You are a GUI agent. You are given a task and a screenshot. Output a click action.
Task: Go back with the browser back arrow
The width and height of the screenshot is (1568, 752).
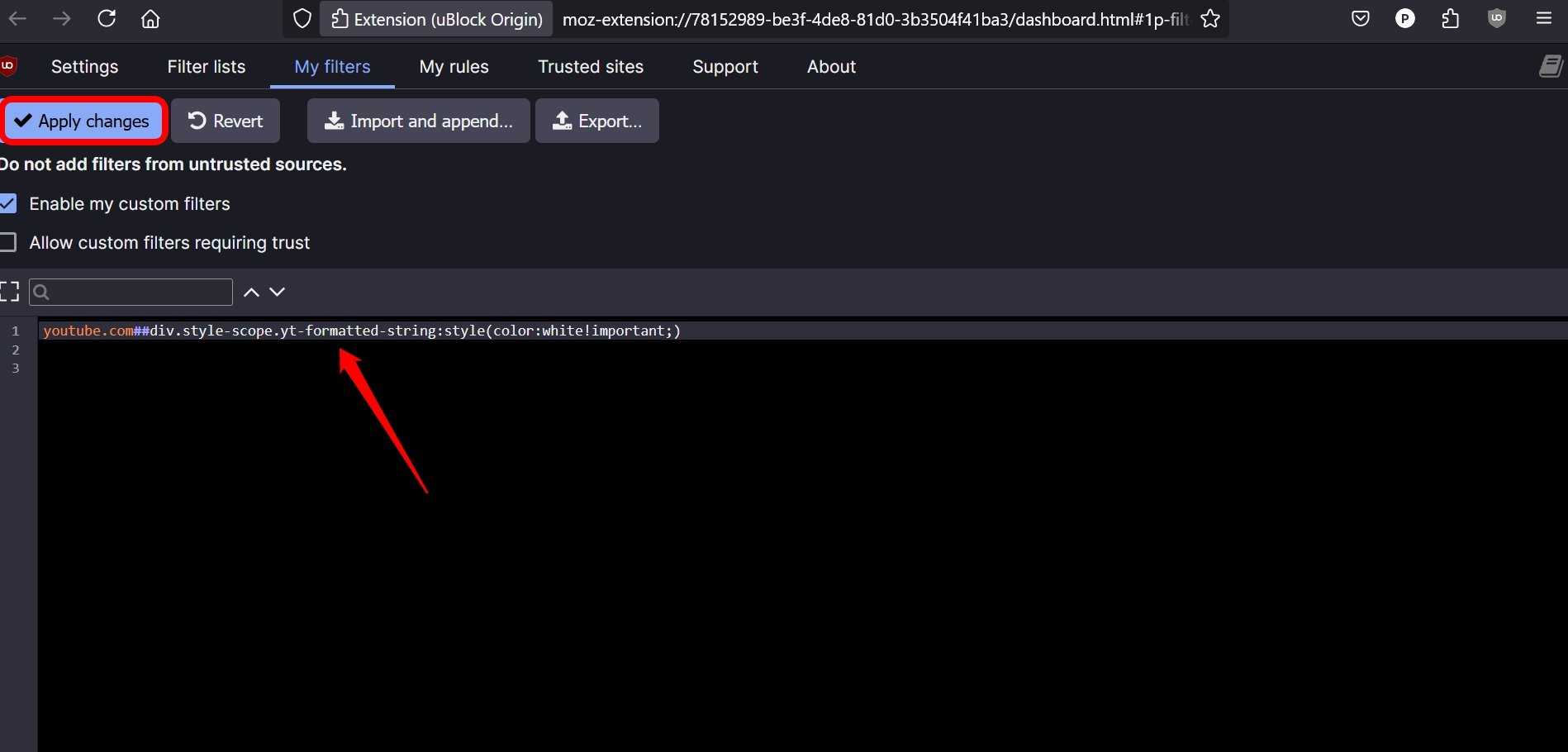[17, 18]
